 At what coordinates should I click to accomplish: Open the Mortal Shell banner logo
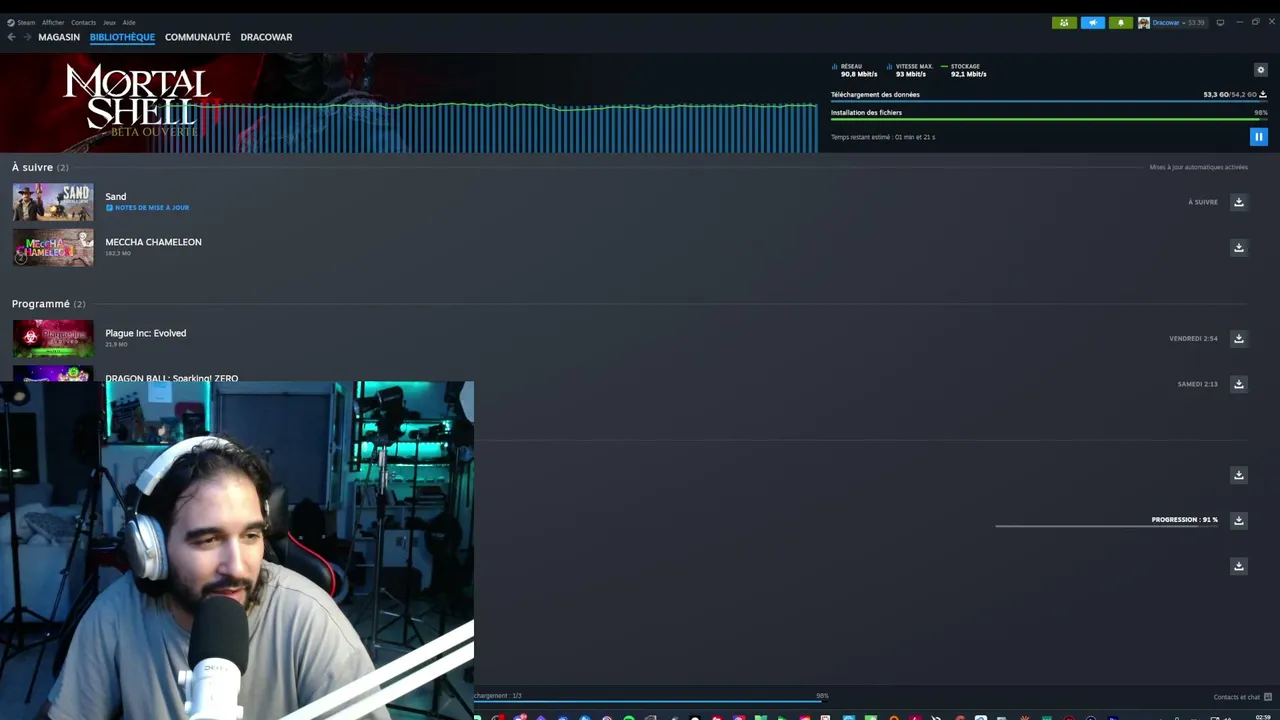[137, 100]
